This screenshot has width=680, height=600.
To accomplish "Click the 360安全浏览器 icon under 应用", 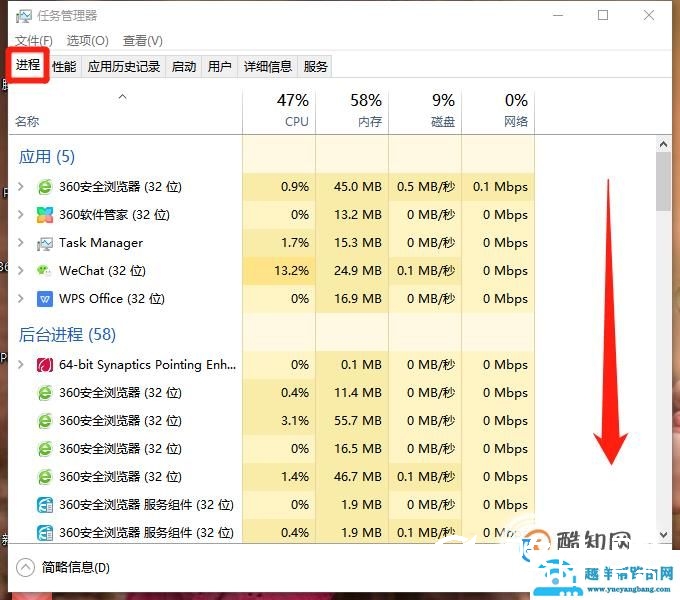I will (45, 187).
